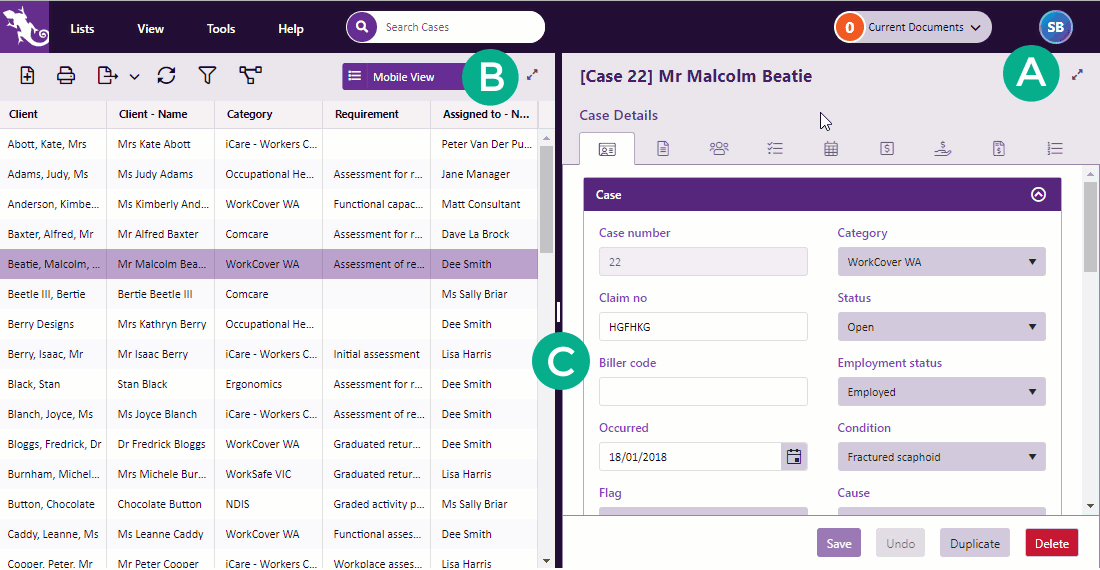This screenshot has height=570, width=1100.
Task: Open the Employment status dropdown
Action: coord(941,392)
